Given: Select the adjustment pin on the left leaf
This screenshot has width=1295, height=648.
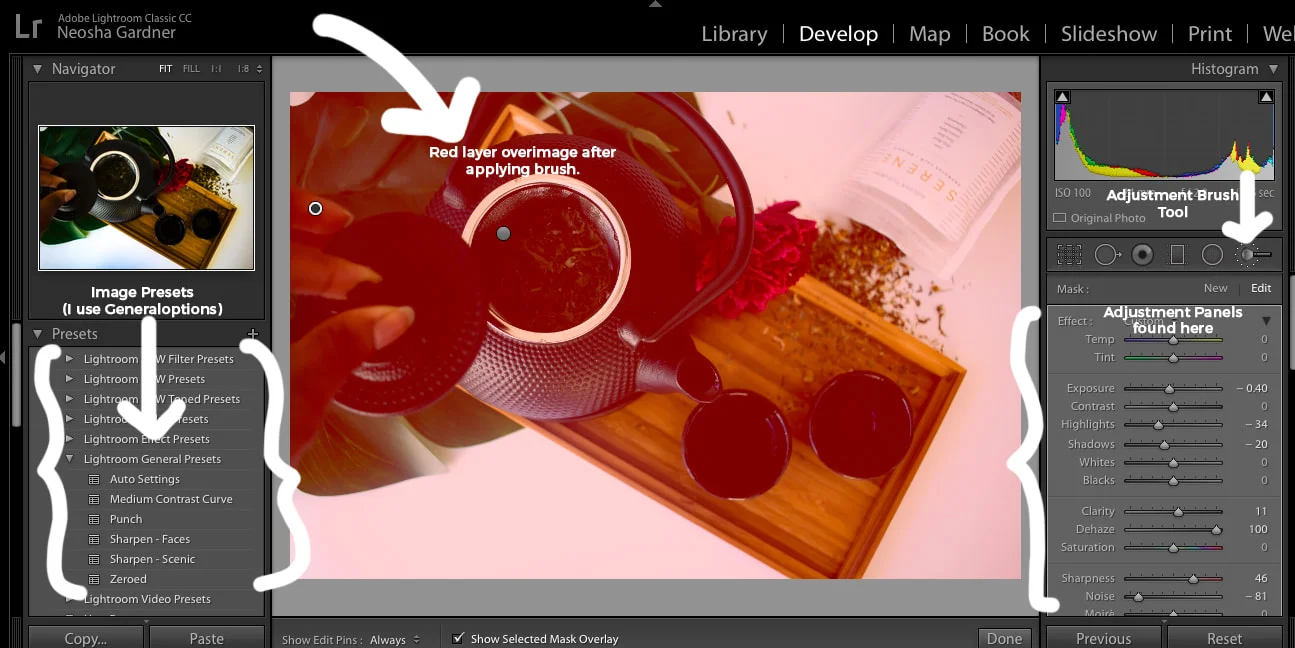Looking at the screenshot, I should click(x=315, y=208).
